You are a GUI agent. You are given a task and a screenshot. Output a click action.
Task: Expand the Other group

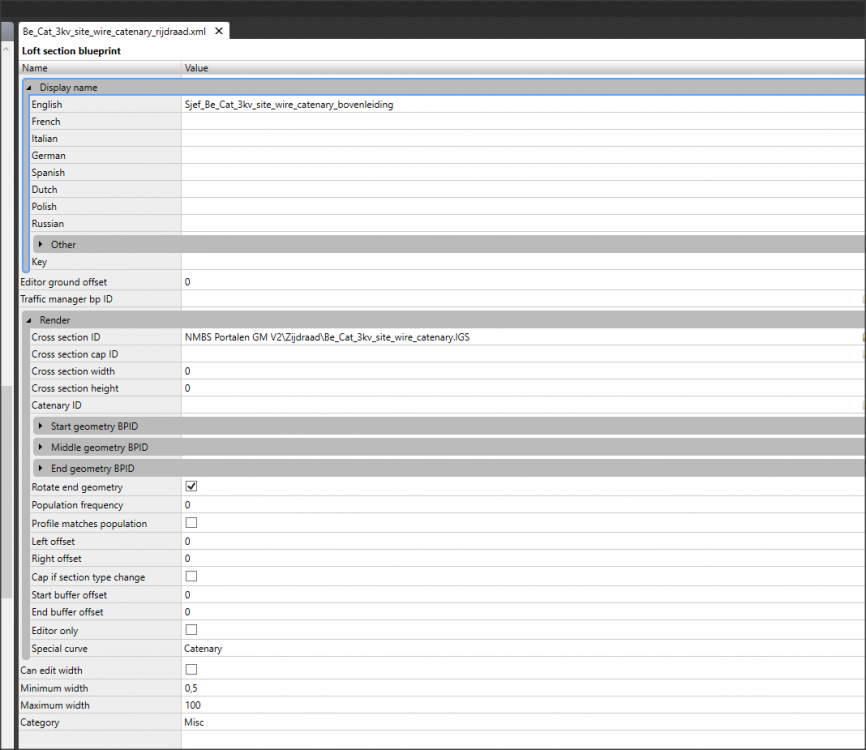tap(40, 245)
